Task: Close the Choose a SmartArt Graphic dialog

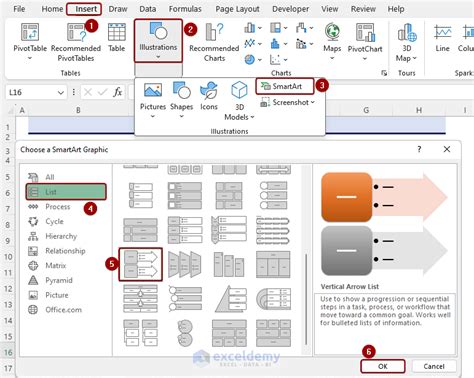Action: pos(447,149)
